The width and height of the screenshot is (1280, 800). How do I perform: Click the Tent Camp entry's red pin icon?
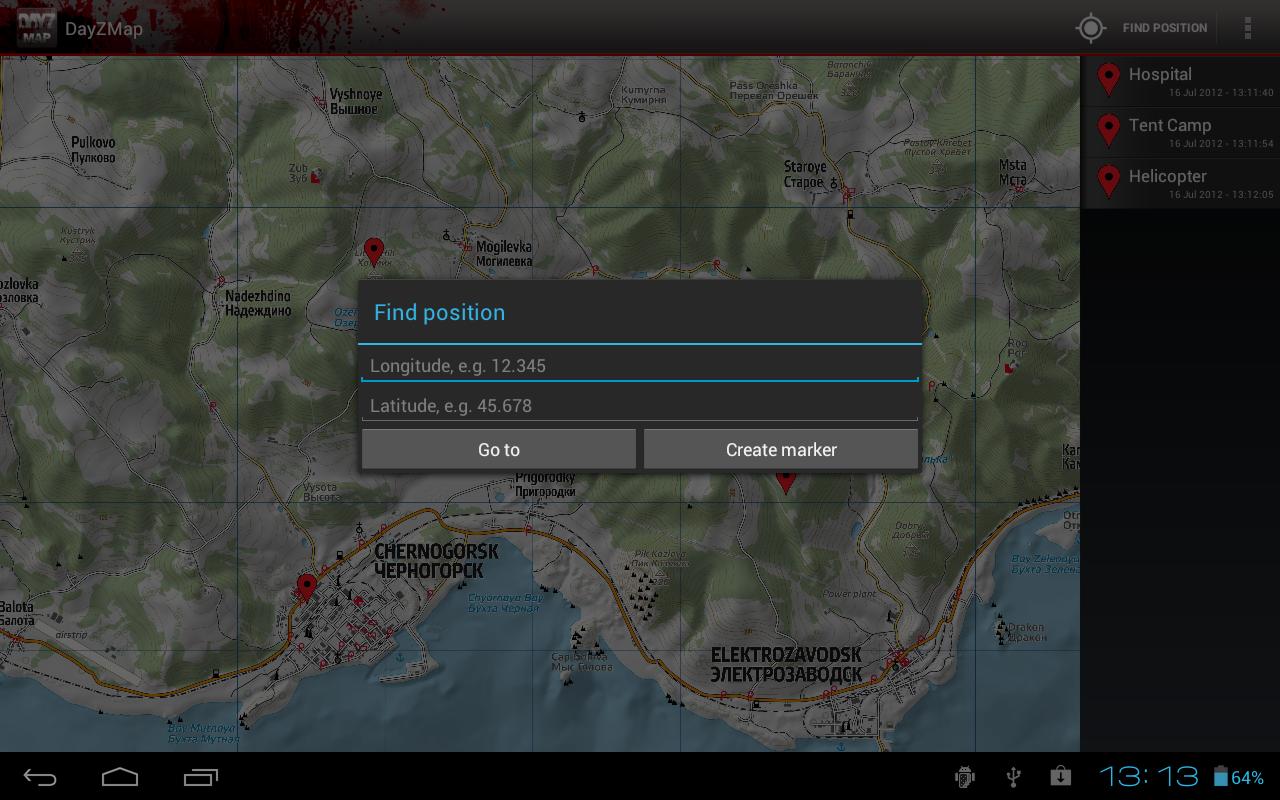point(1108,131)
